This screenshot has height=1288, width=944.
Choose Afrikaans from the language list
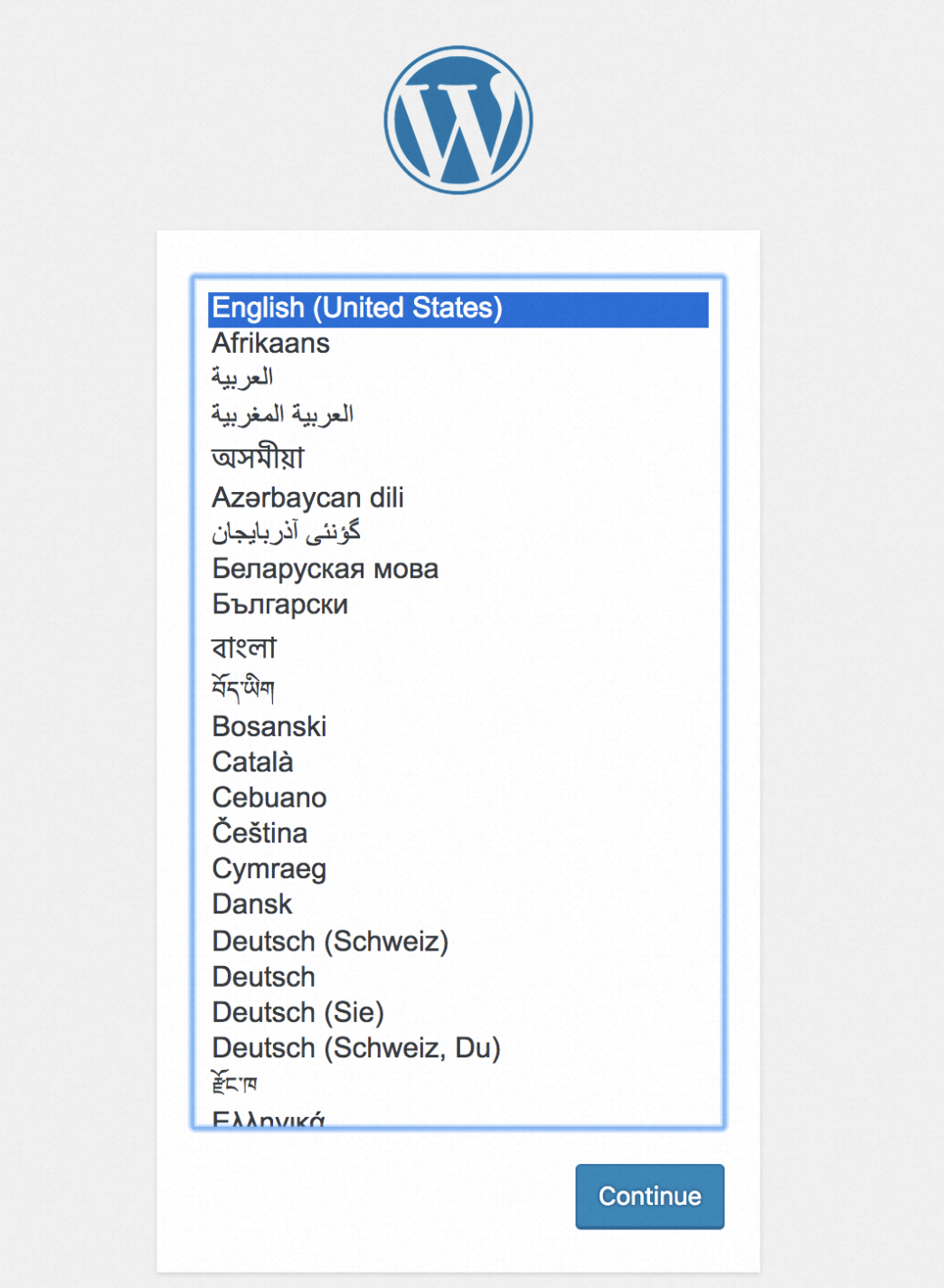(270, 344)
